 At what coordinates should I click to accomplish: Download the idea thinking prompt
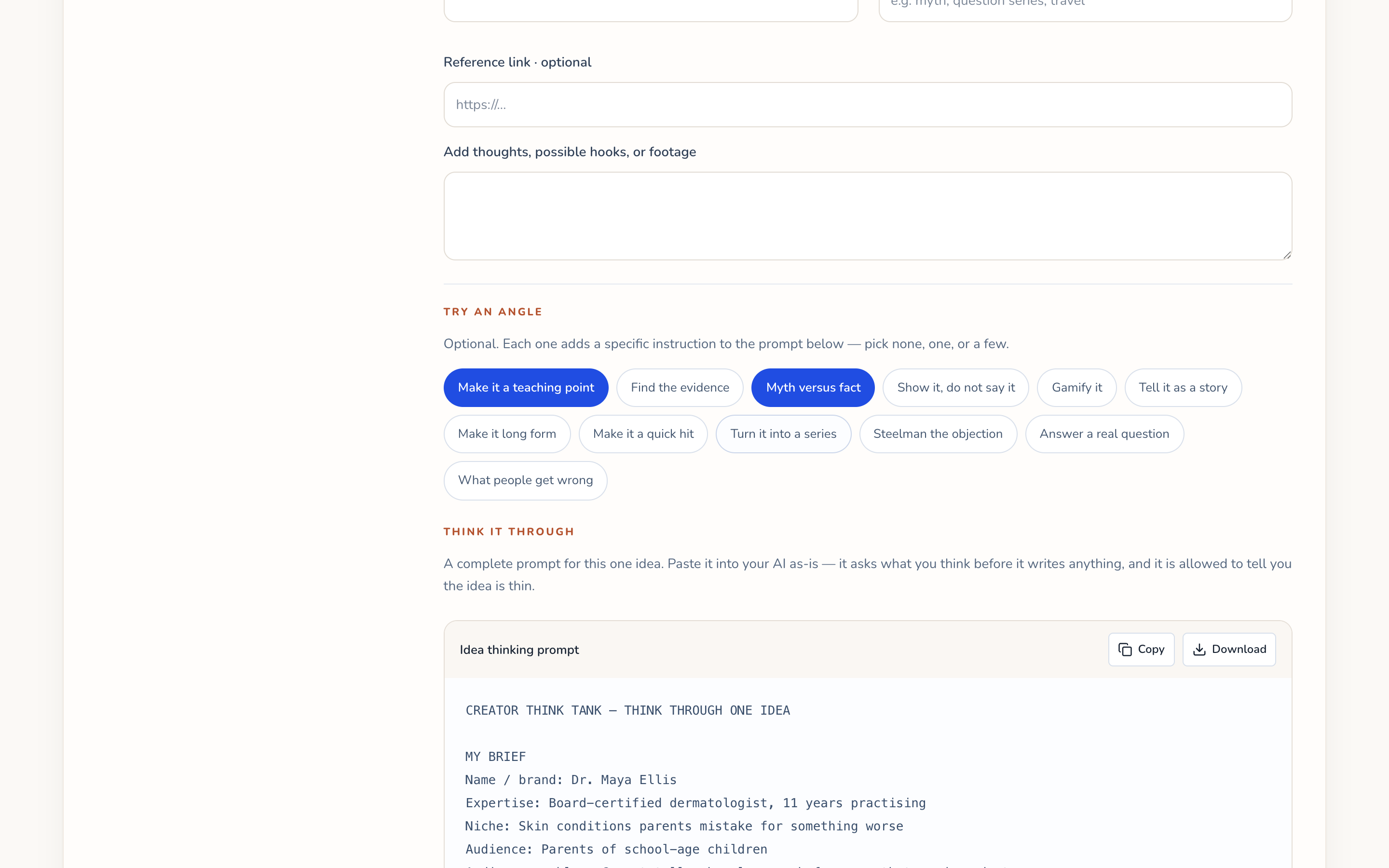[x=1229, y=649]
